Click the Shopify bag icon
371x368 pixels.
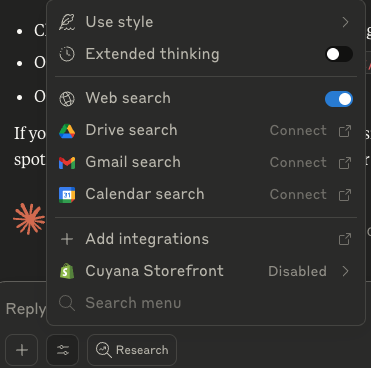[67, 271]
